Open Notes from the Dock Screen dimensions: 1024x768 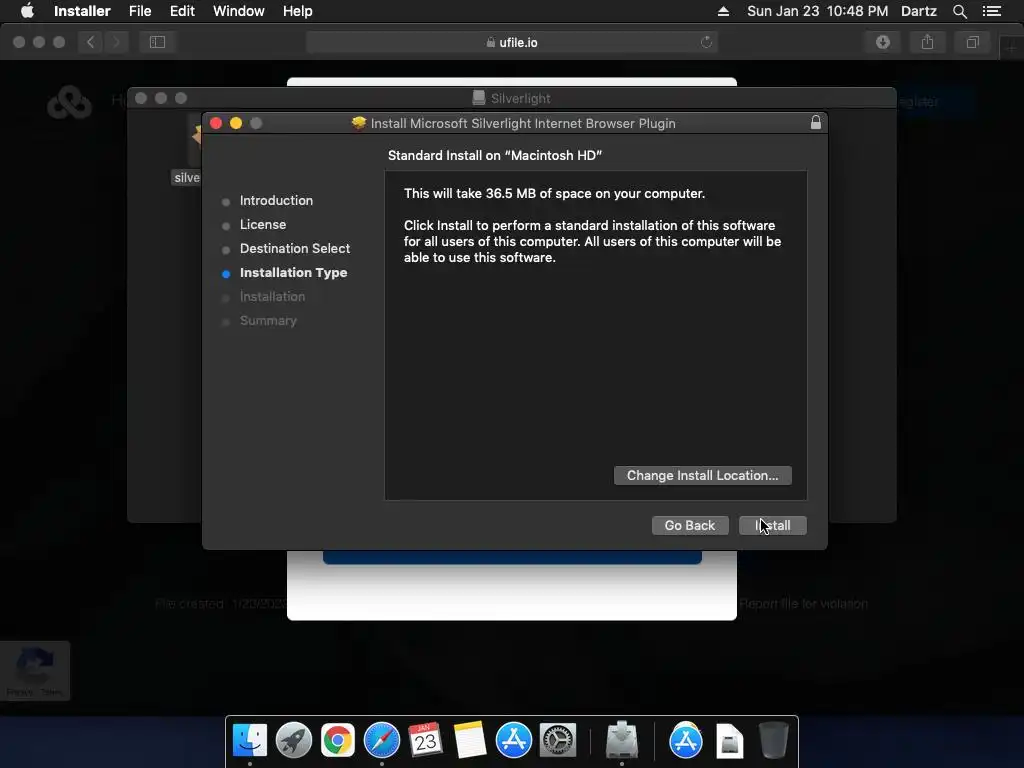pyautogui.click(x=470, y=741)
